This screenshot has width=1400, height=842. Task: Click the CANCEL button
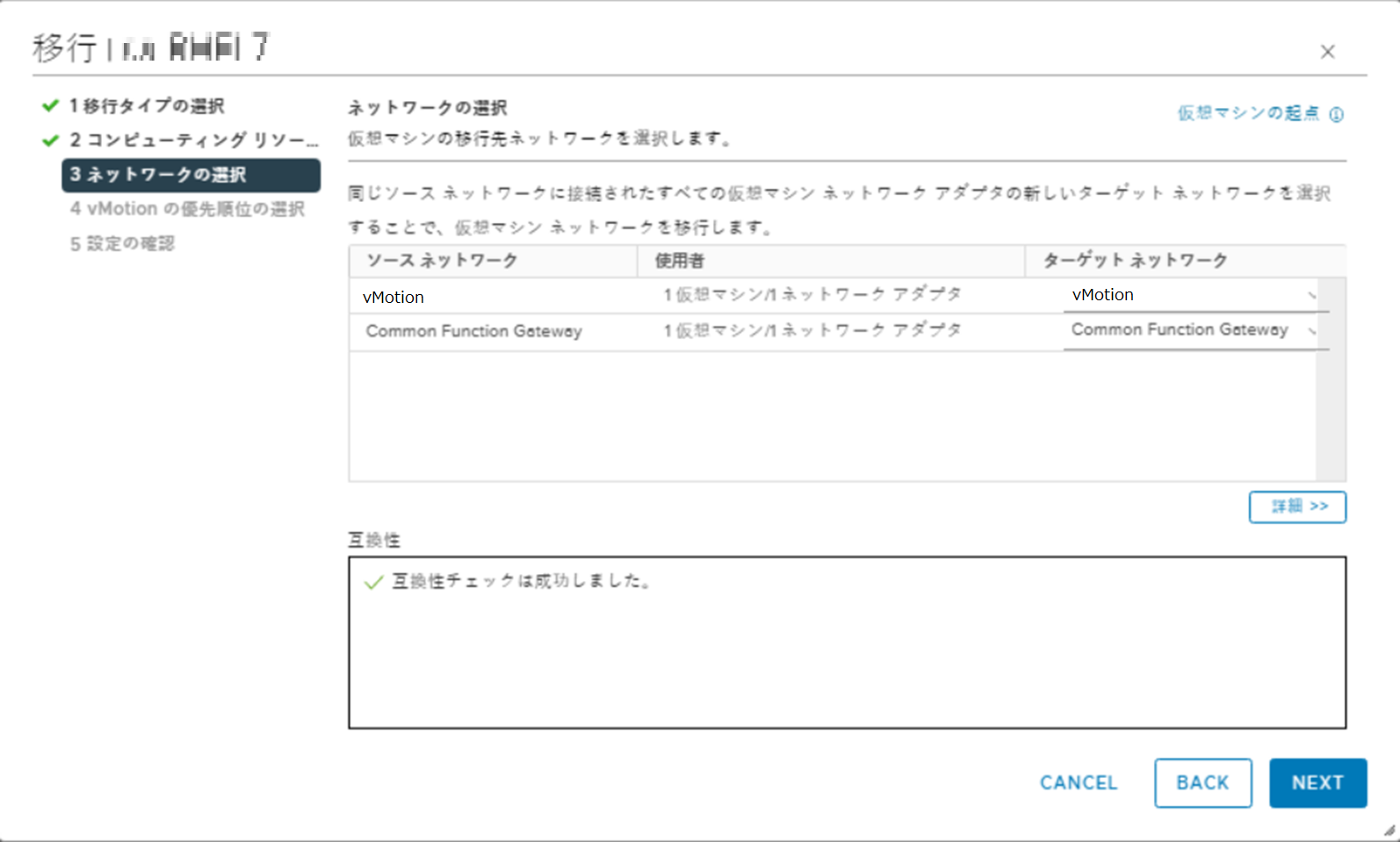click(x=1079, y=782)
